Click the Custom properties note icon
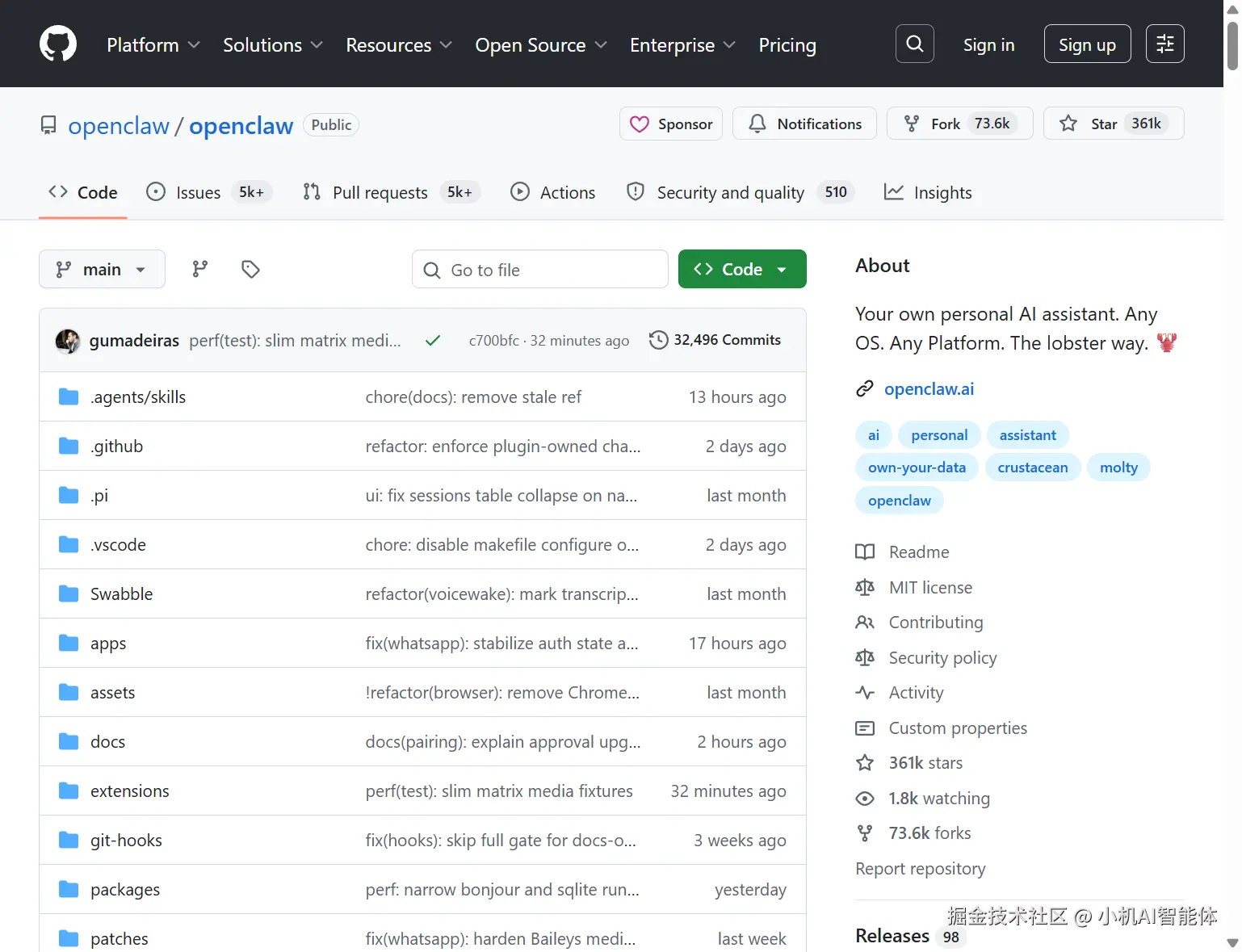1242x952 pixels. pyautogui.click(x=865, y=728)
